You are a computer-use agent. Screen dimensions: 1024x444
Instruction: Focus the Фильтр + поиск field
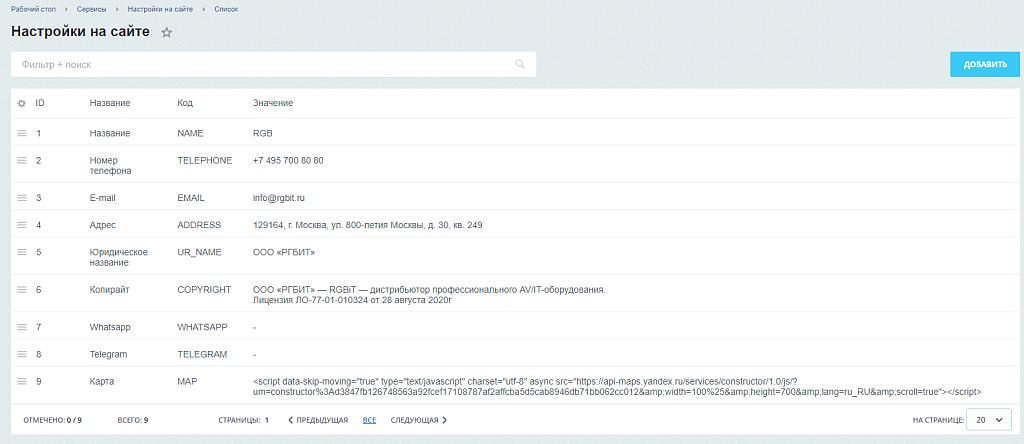(x=274, y=65)
